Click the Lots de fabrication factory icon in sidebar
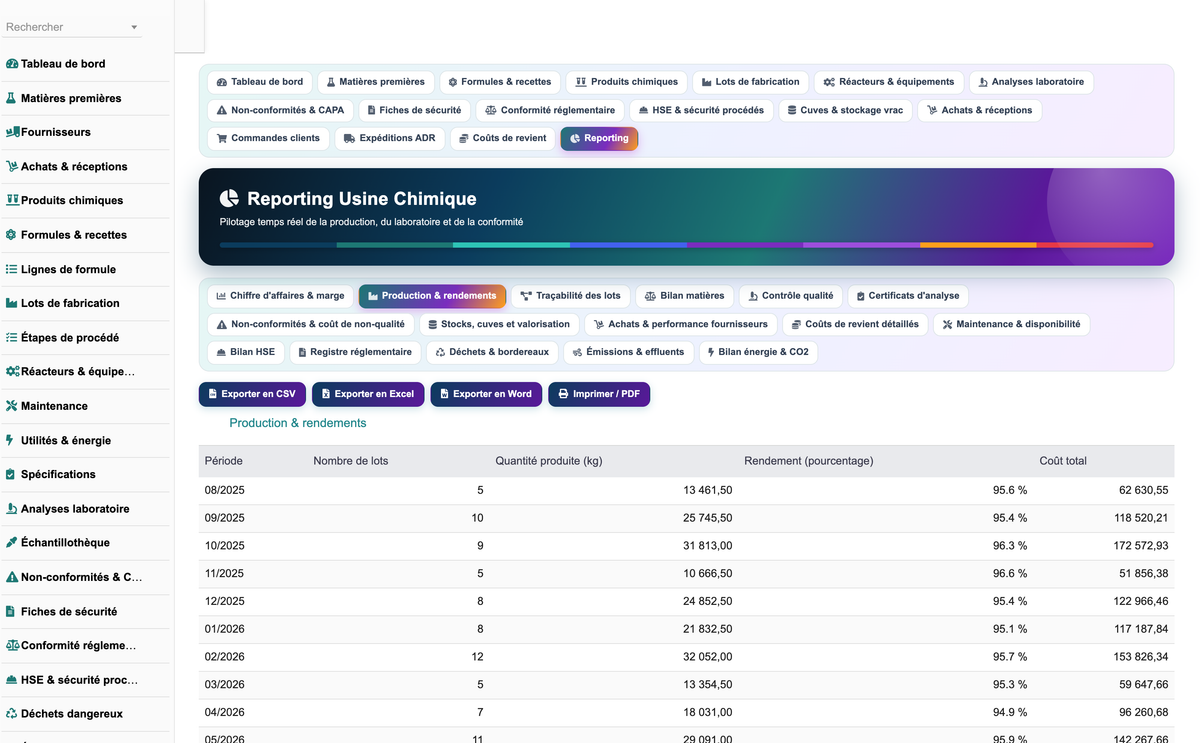This screenshot has height=743, width=1200. pos(12,303)
